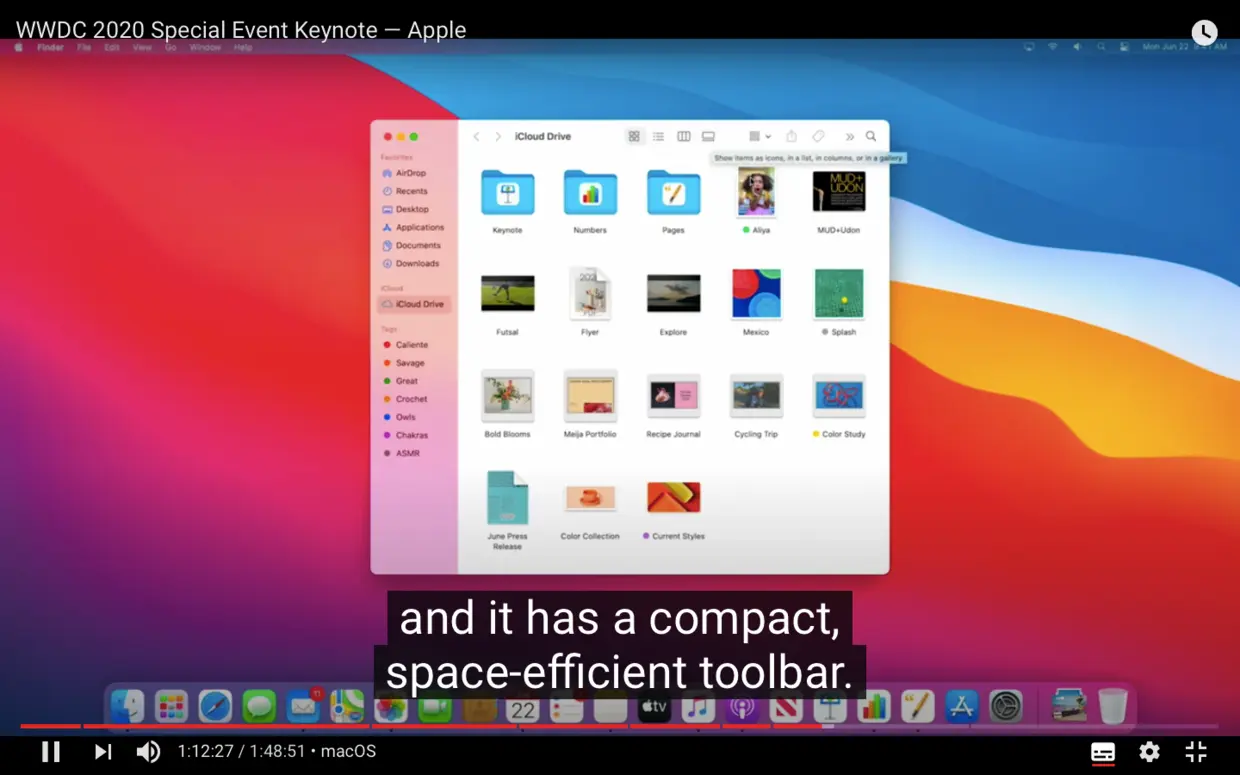Select iCloud Drive in the sidebar
This screenshot has width=1240, height=775.
pos(414,304)
